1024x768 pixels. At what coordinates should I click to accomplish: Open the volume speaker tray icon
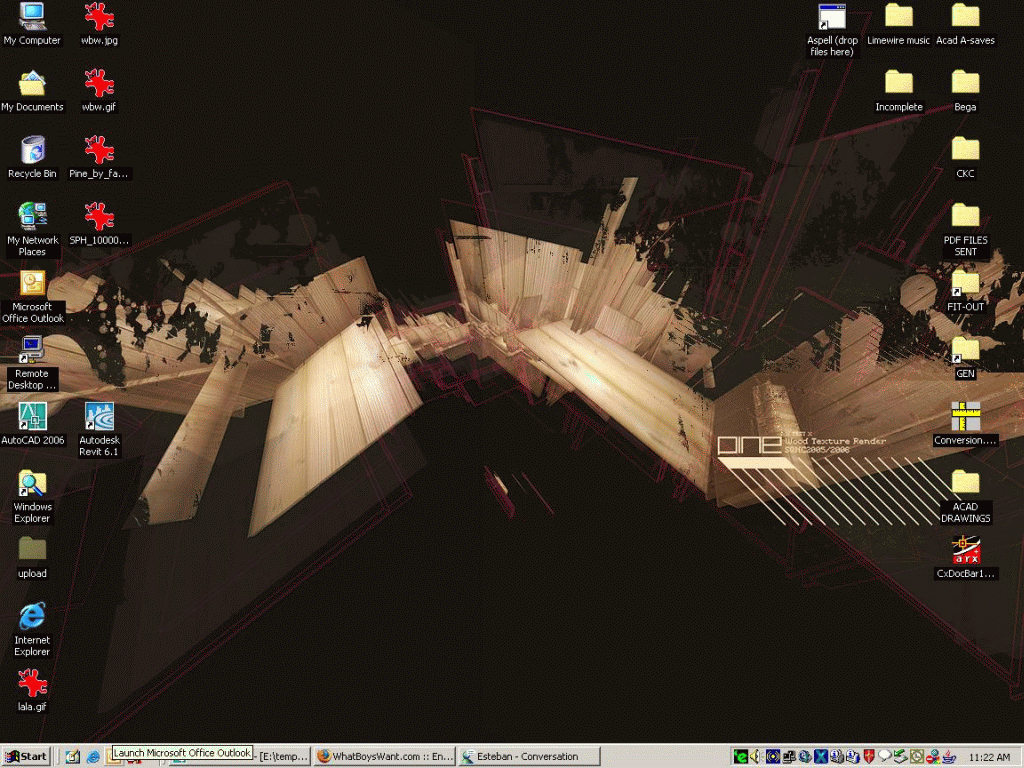click(756, 756)
